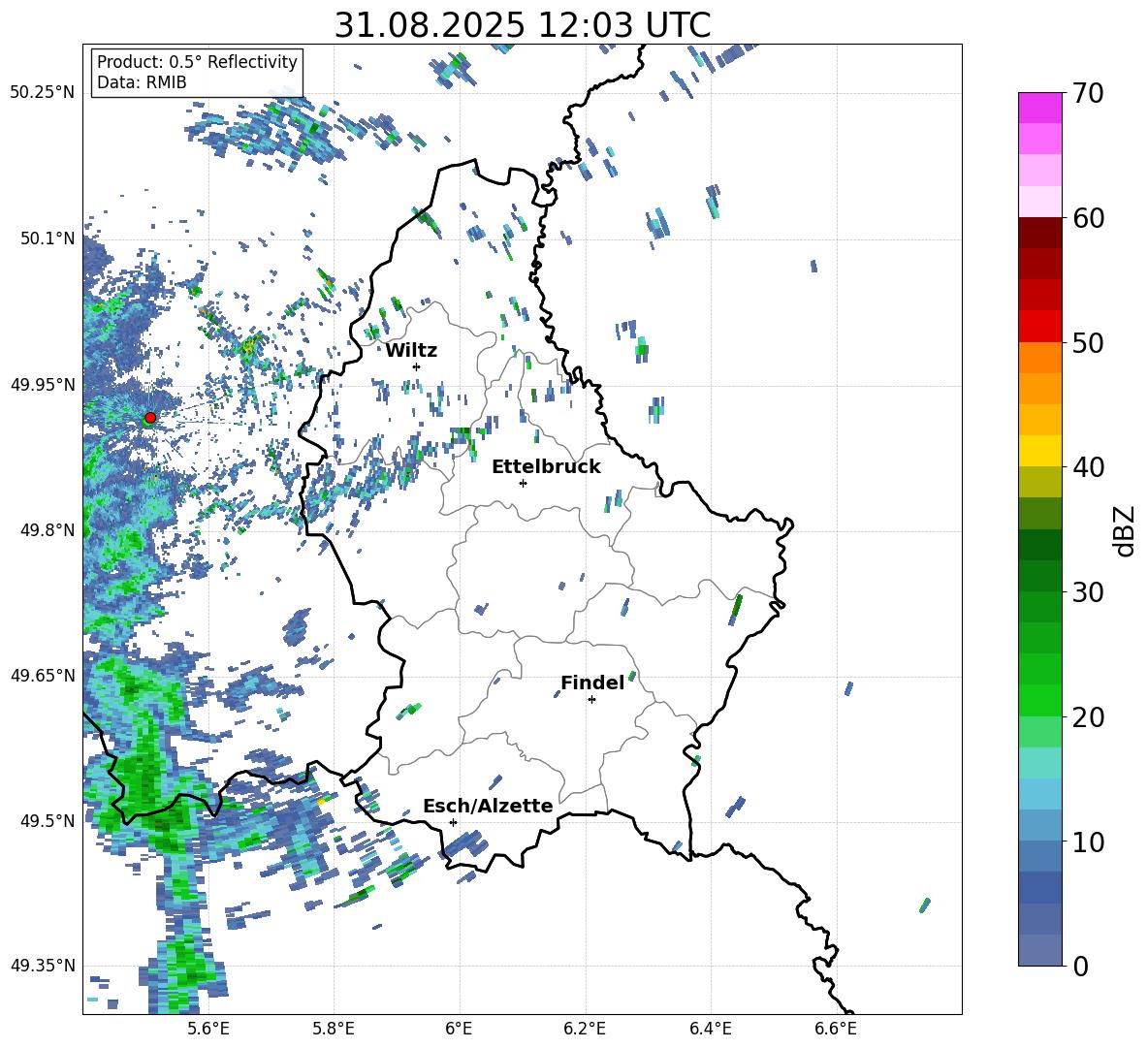Viewport: 1148px width, 1048px height.
Task: Click the 6.2°E longitude tick label
Action: (585, 1029)
